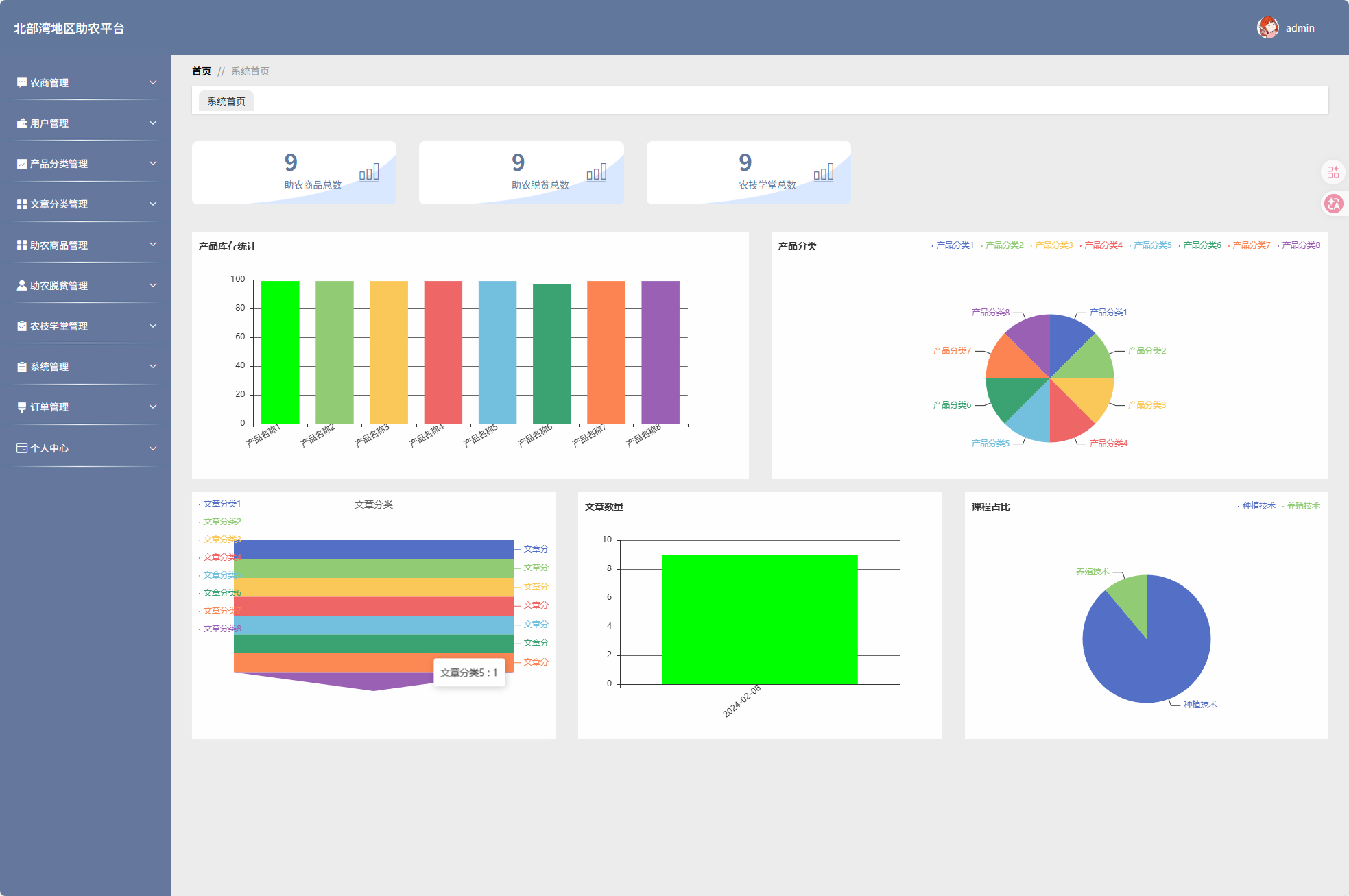Click the purple 产品名称8 bar
The width and height of the screenshot is (1349, 896).
click(660, 352)
